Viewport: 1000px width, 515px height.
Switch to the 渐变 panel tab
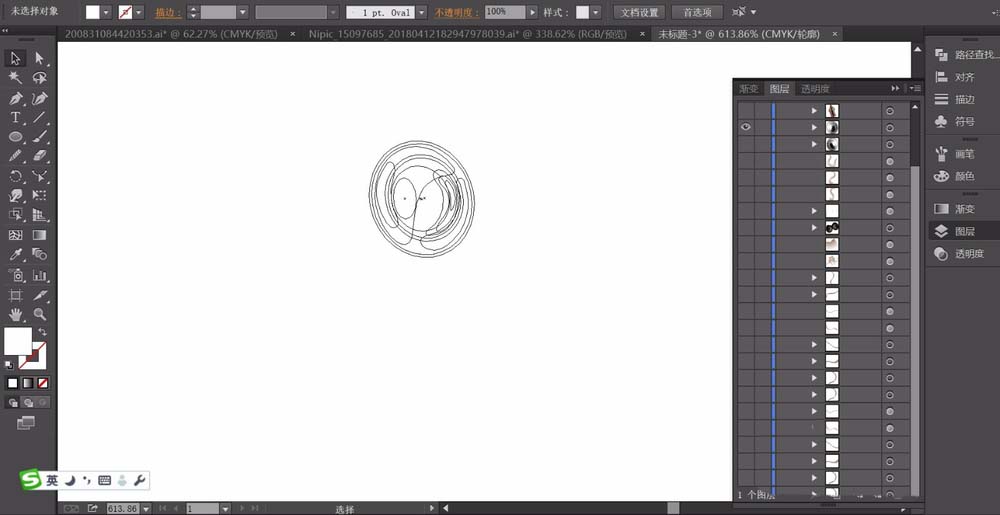pos(749,89)
